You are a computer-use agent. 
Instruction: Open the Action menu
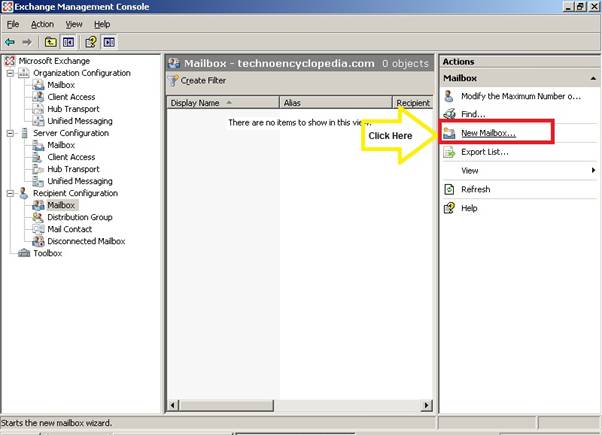pos(42,24)
